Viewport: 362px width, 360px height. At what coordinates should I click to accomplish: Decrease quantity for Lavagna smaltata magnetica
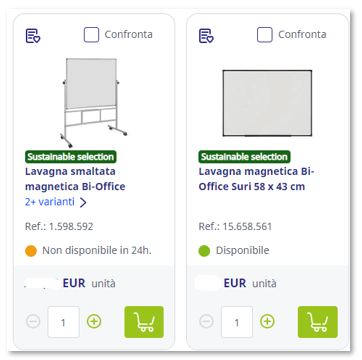pos(33,322)
